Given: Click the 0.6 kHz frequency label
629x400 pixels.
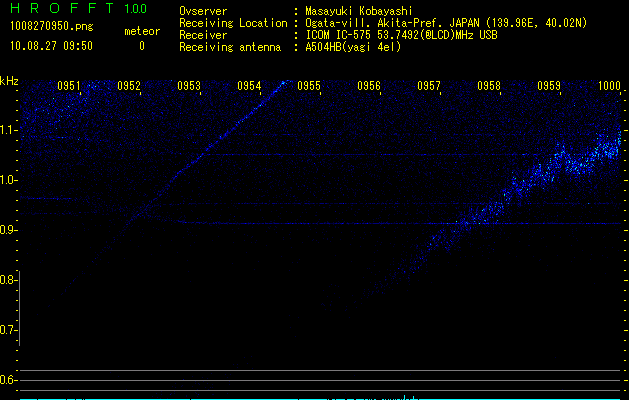Looking at the screenshot, I should click(8, 380).
